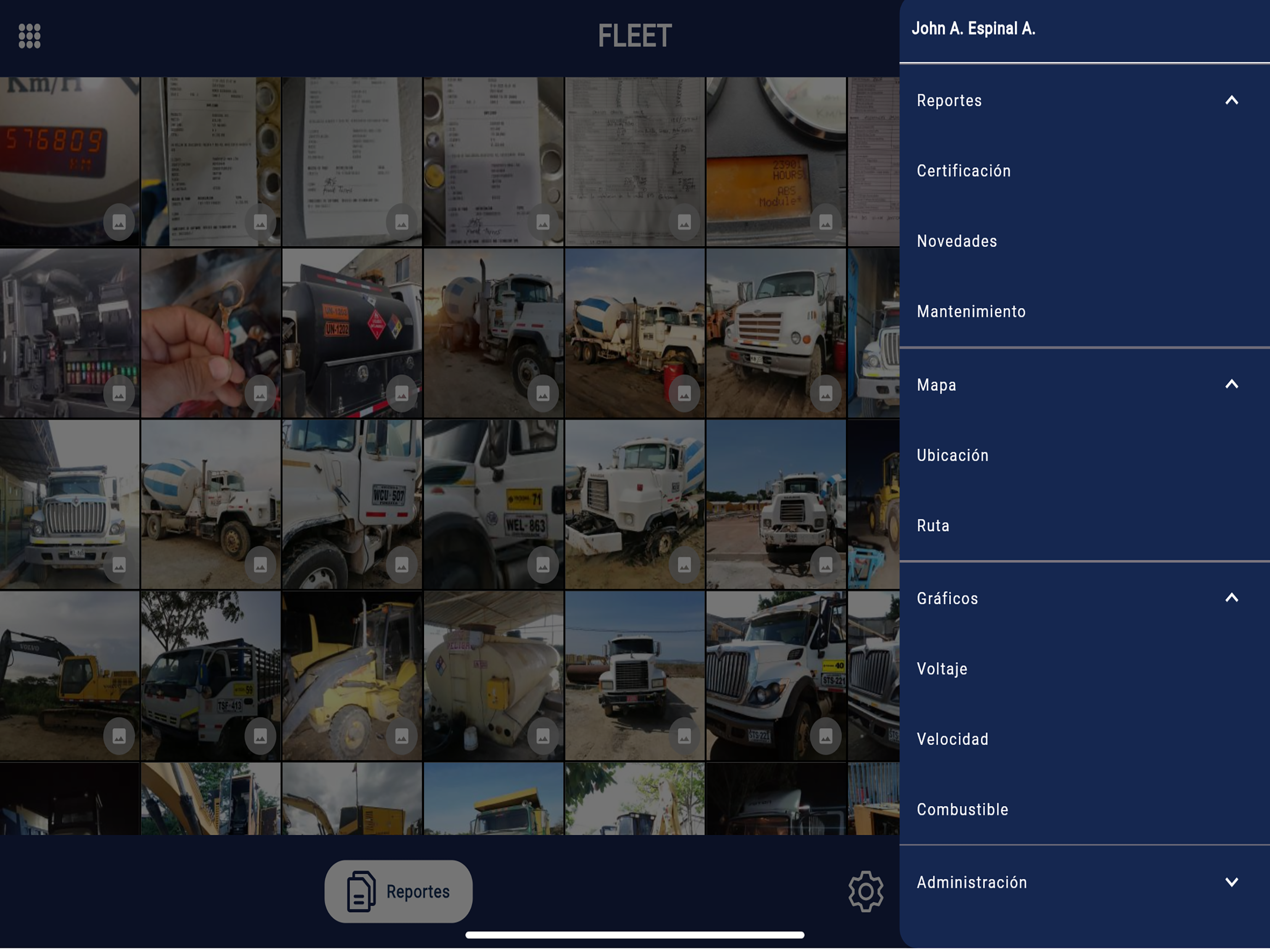Open the WEL-863 truck thumbnail
This screenshot has height=952, width=1270.
click(x=493, y=505)
